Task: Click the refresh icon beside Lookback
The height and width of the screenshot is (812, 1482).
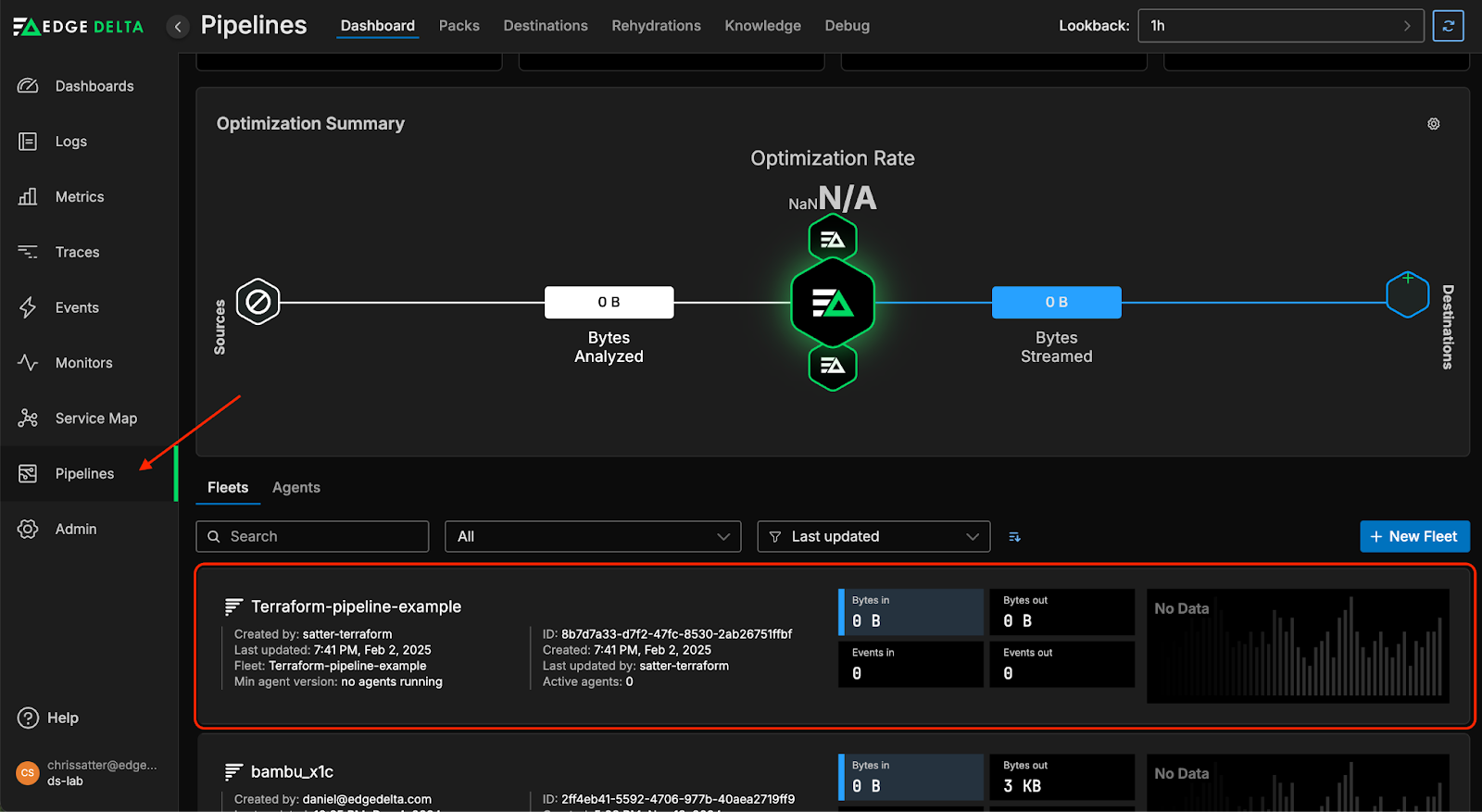Action: point(1448,26)
